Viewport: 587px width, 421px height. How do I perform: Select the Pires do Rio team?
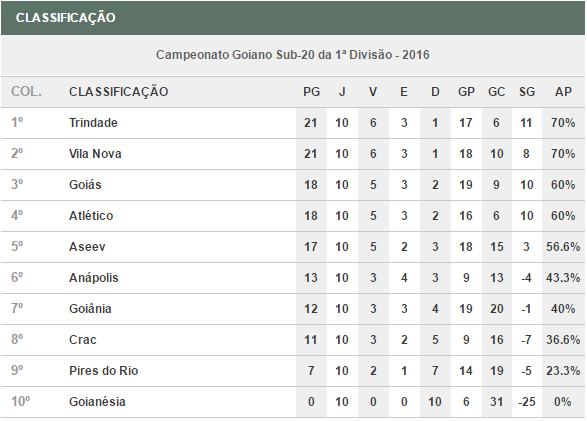coord(104,371)
